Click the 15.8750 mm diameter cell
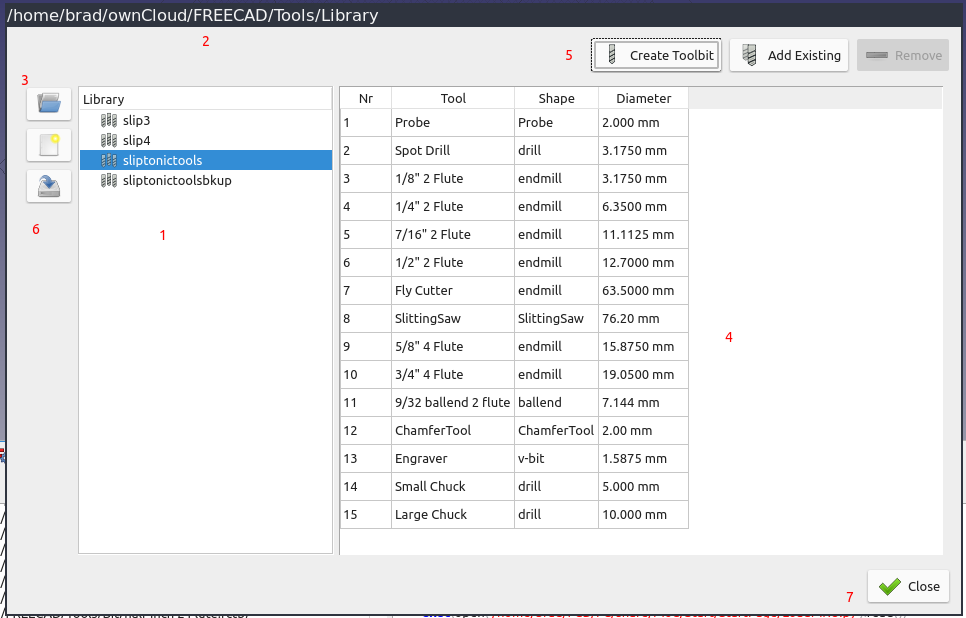This screenshot has width=966, height=618. pos(643,347)
